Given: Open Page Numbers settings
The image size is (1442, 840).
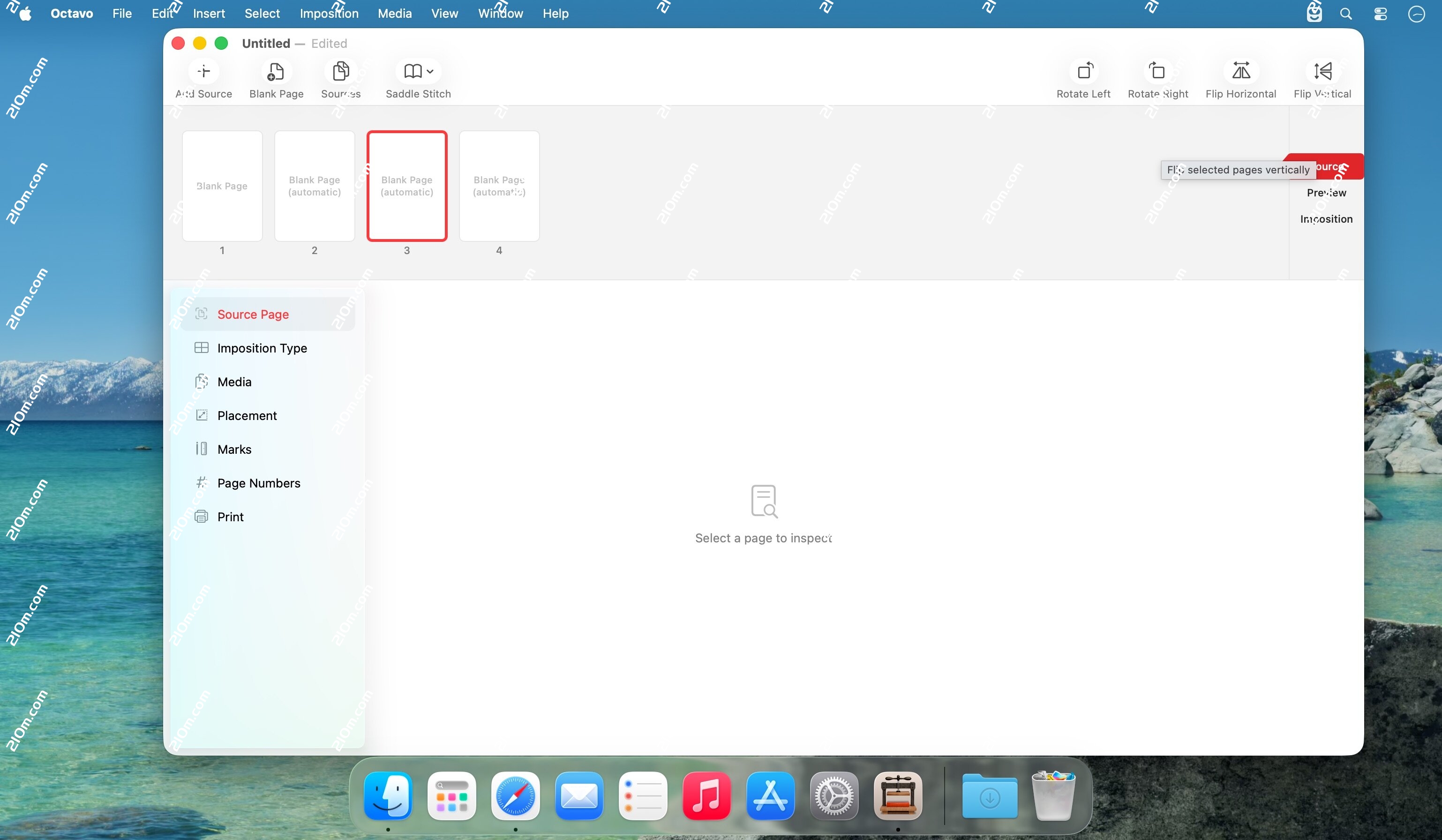Looking at the screenshot, I should point(259,483).
